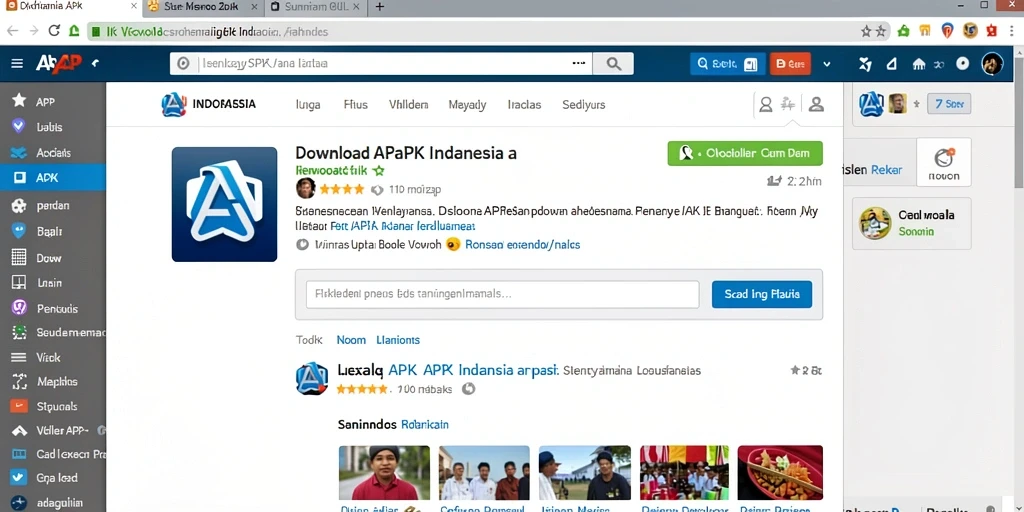Reload the page with browser refresh button

(54, 31)
